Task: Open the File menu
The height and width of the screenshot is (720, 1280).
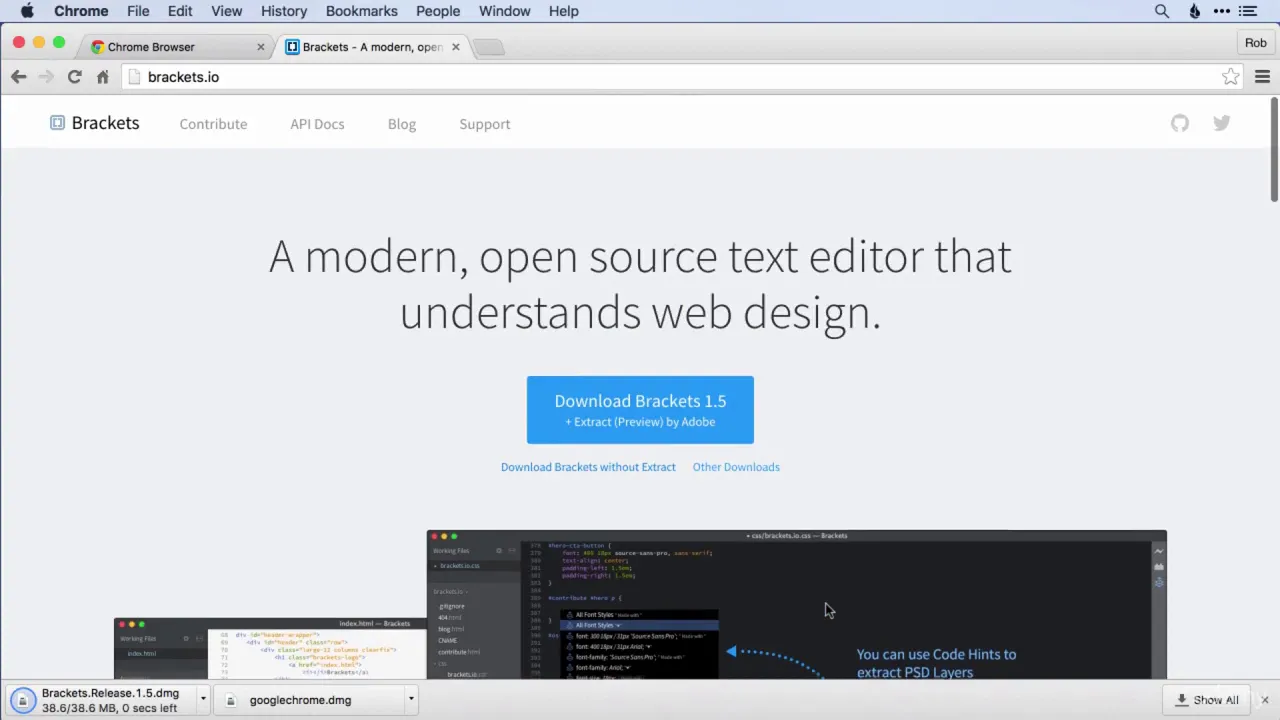Action: pyautogui.click(x=138, y=11)
